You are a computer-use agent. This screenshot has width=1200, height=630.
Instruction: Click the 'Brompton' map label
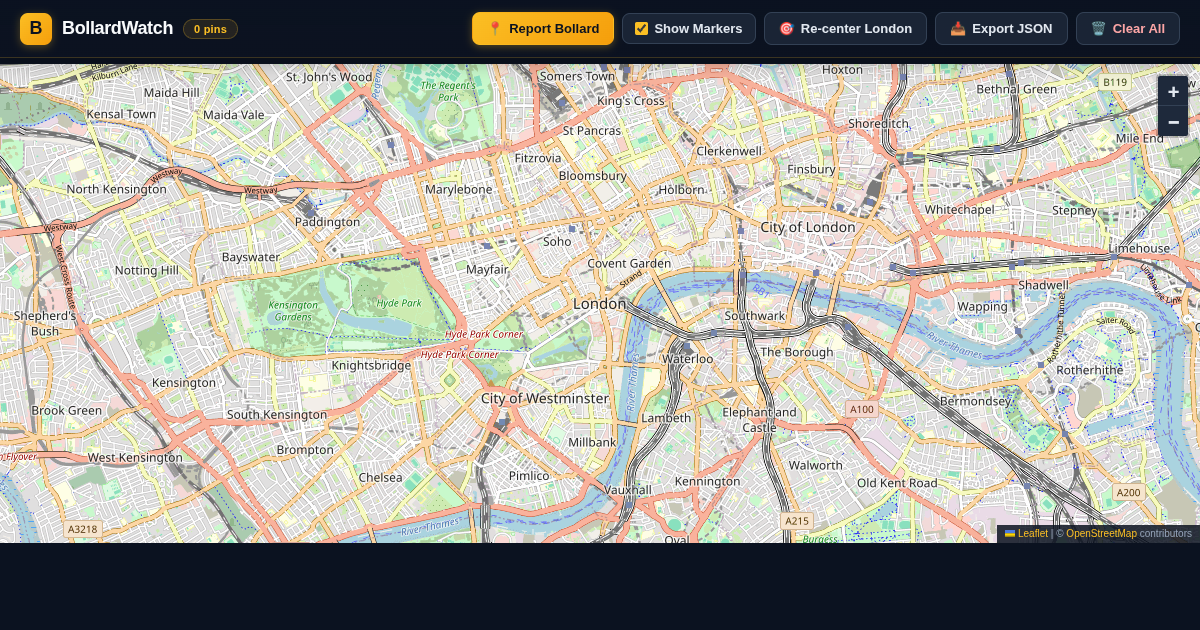pos(305,450)
